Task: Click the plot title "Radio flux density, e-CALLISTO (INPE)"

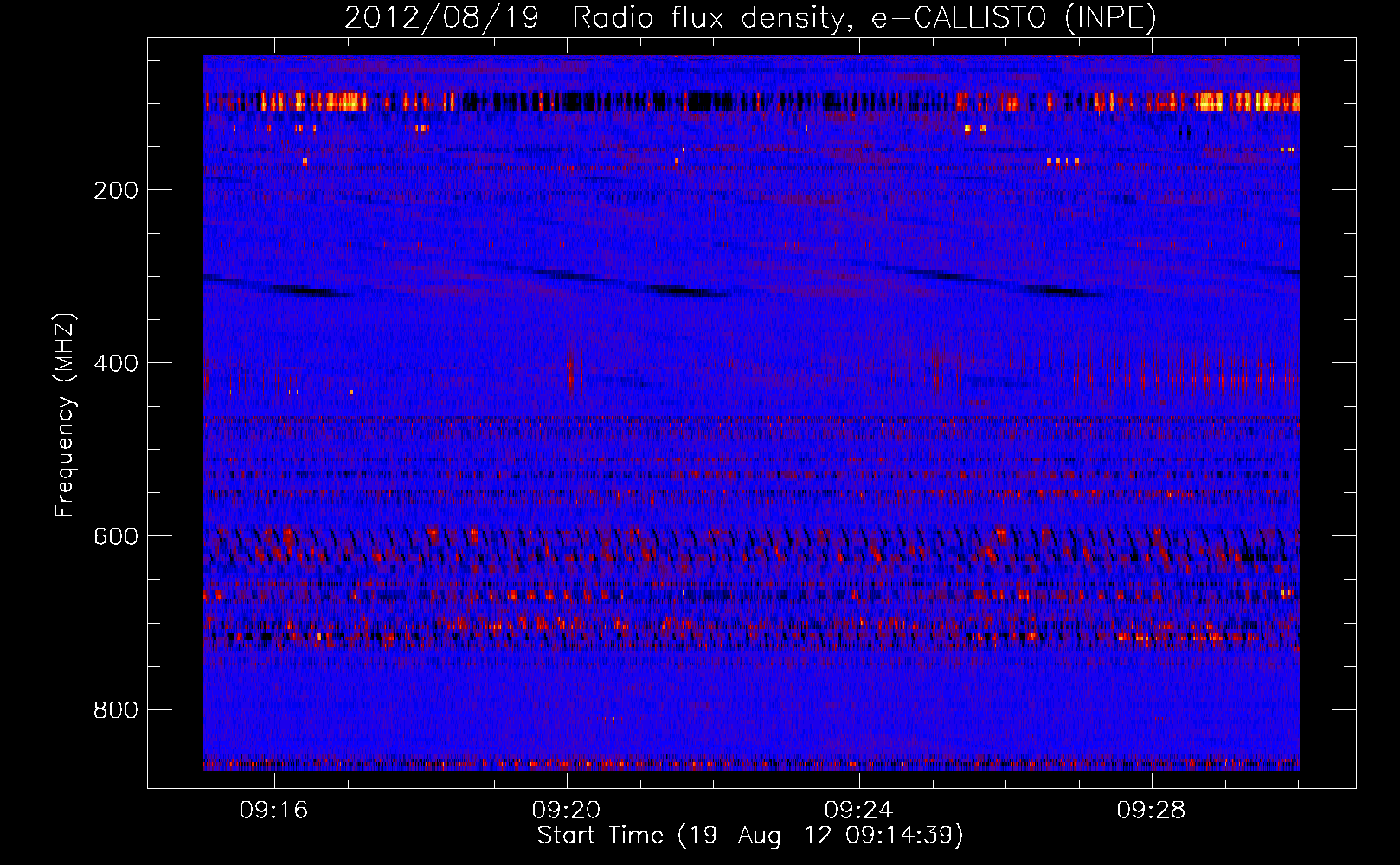Action: tap(864, 18)
